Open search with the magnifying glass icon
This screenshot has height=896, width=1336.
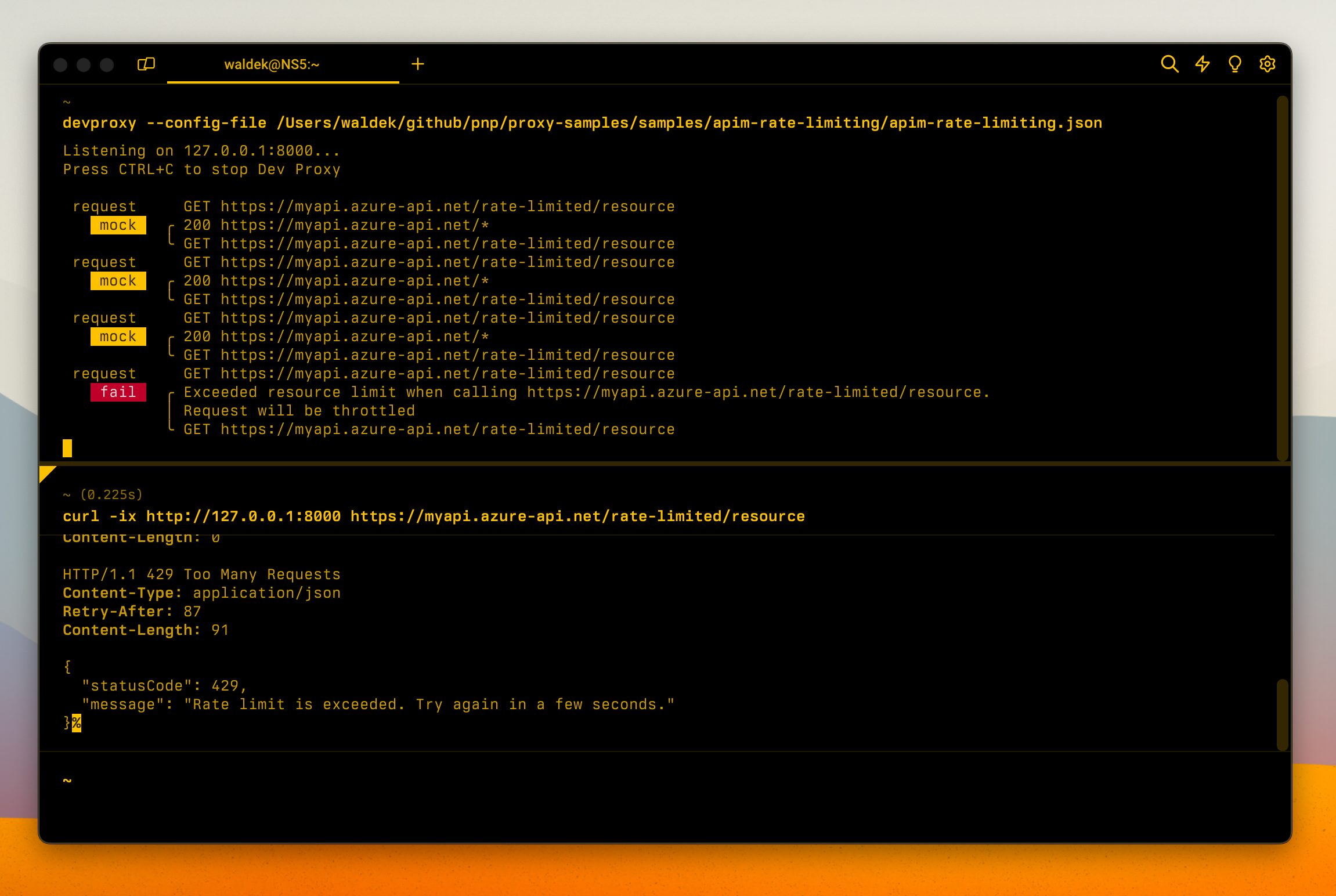click(1171, 64)
